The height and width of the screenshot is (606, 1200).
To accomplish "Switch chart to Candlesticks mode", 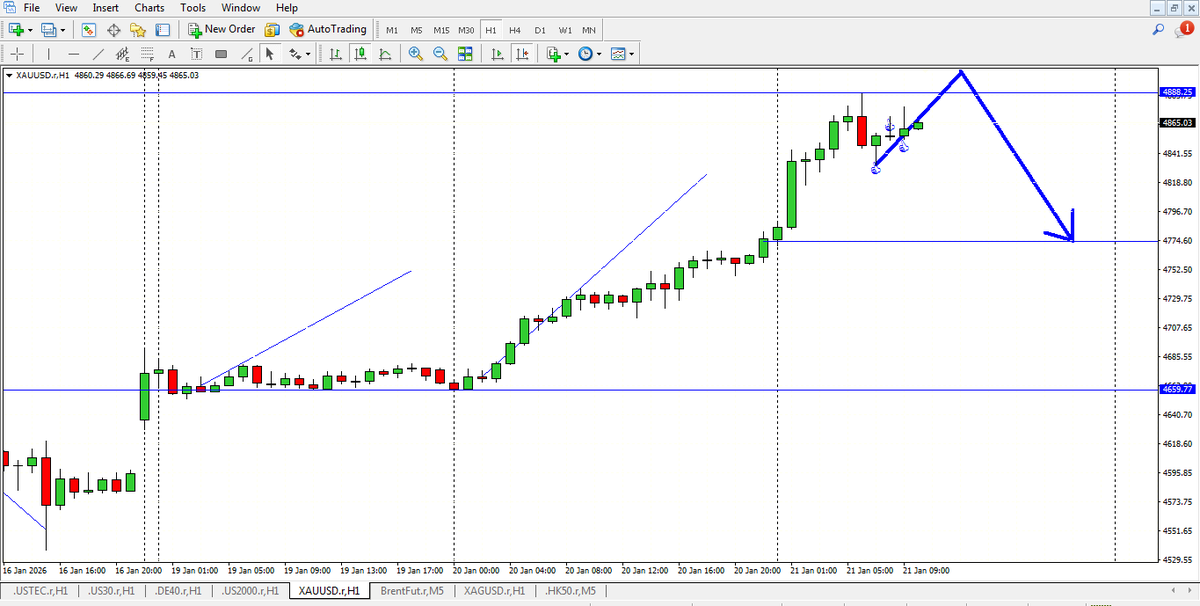I will coord(360,54).
